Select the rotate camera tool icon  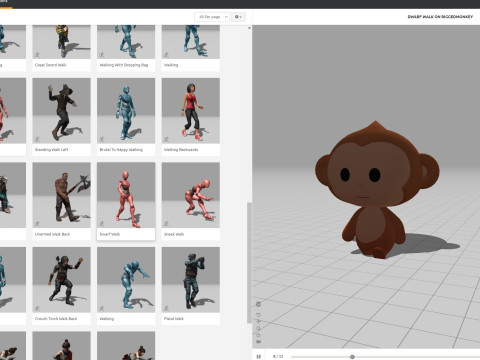[x=258, y=315]
